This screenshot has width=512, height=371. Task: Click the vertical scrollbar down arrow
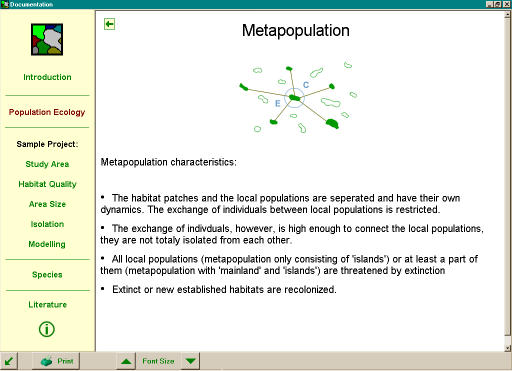508,348
